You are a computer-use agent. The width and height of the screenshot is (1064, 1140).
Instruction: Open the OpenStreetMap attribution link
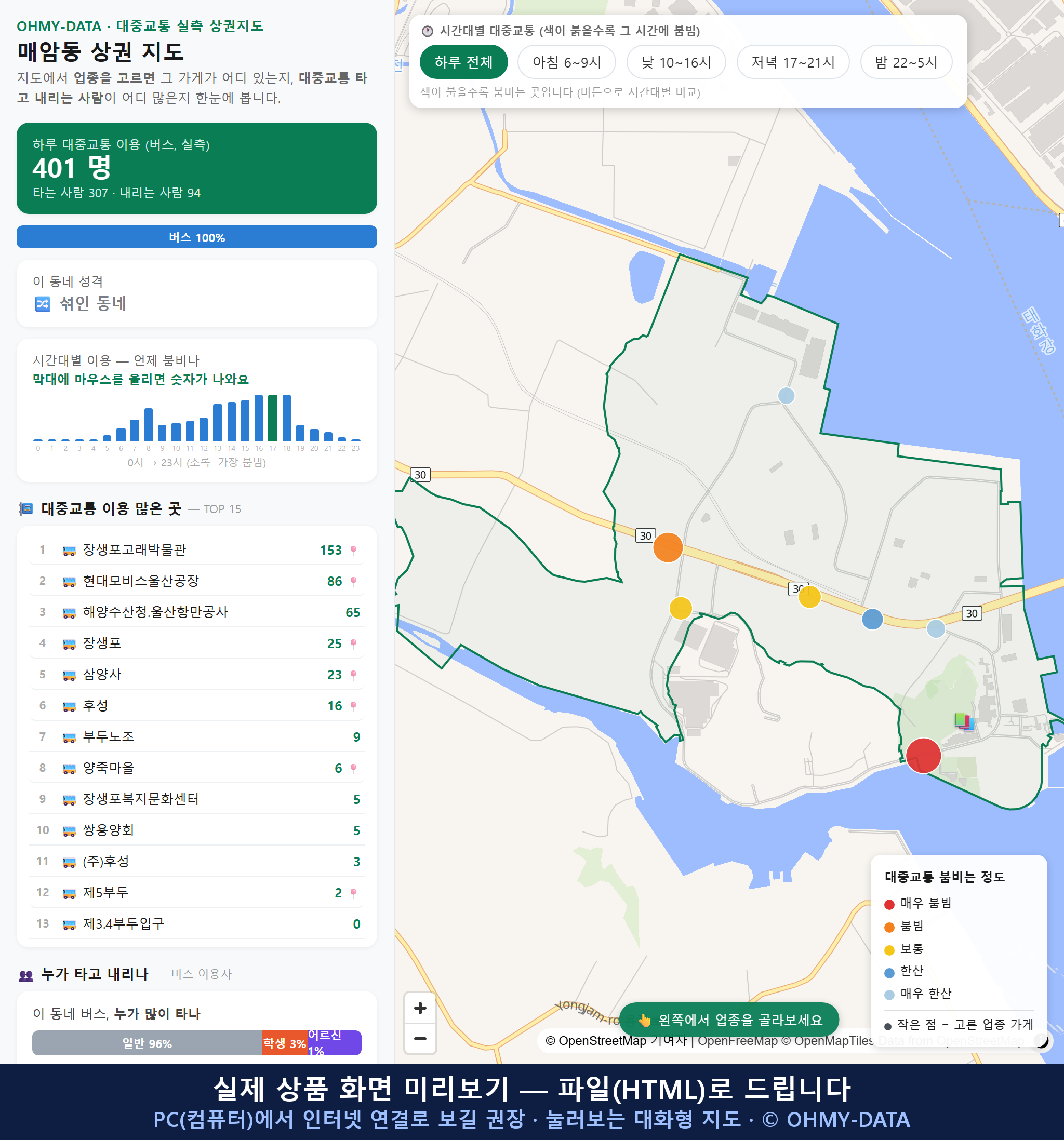596,1041
